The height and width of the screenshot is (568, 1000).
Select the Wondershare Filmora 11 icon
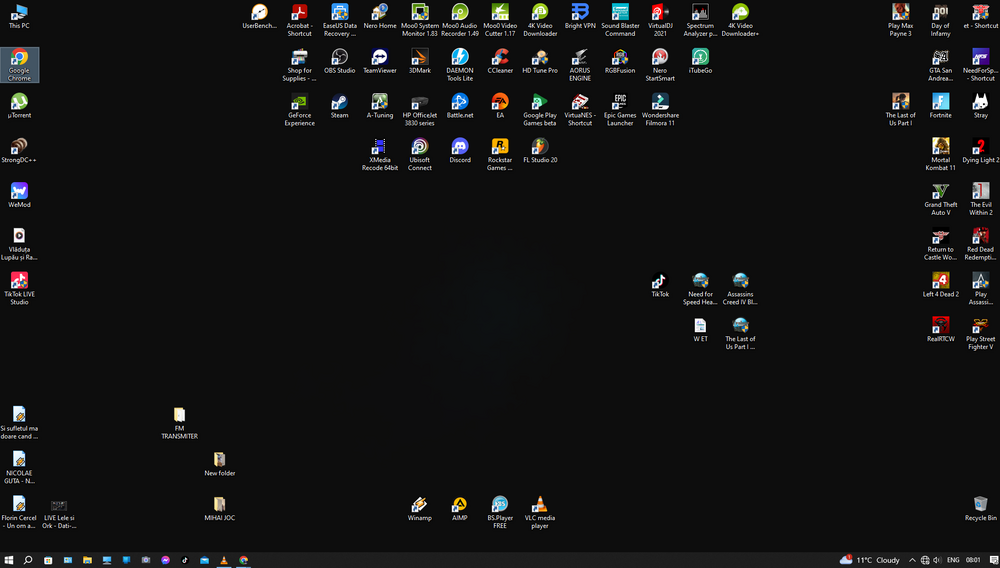click(x=660, y=110)
